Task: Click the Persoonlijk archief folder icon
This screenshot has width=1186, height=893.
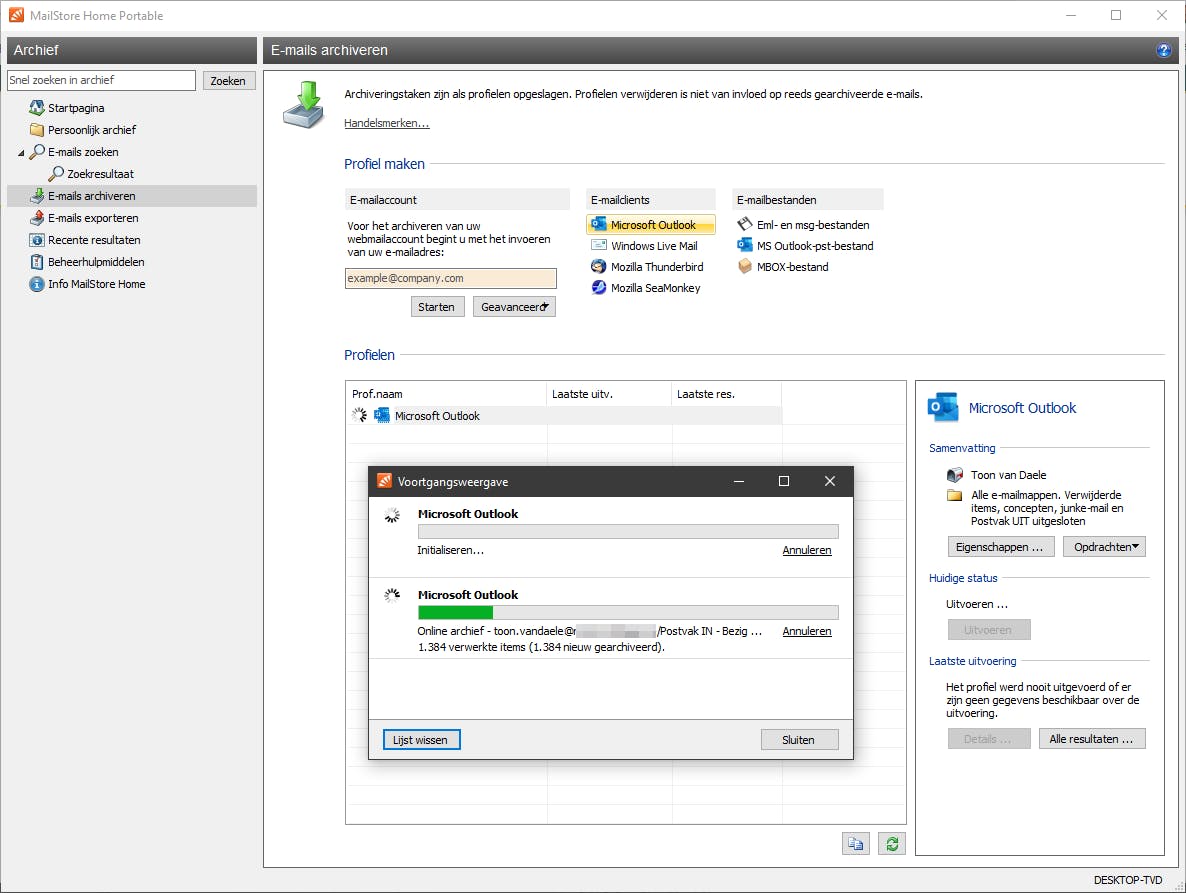Action: [x=36, y=129]
